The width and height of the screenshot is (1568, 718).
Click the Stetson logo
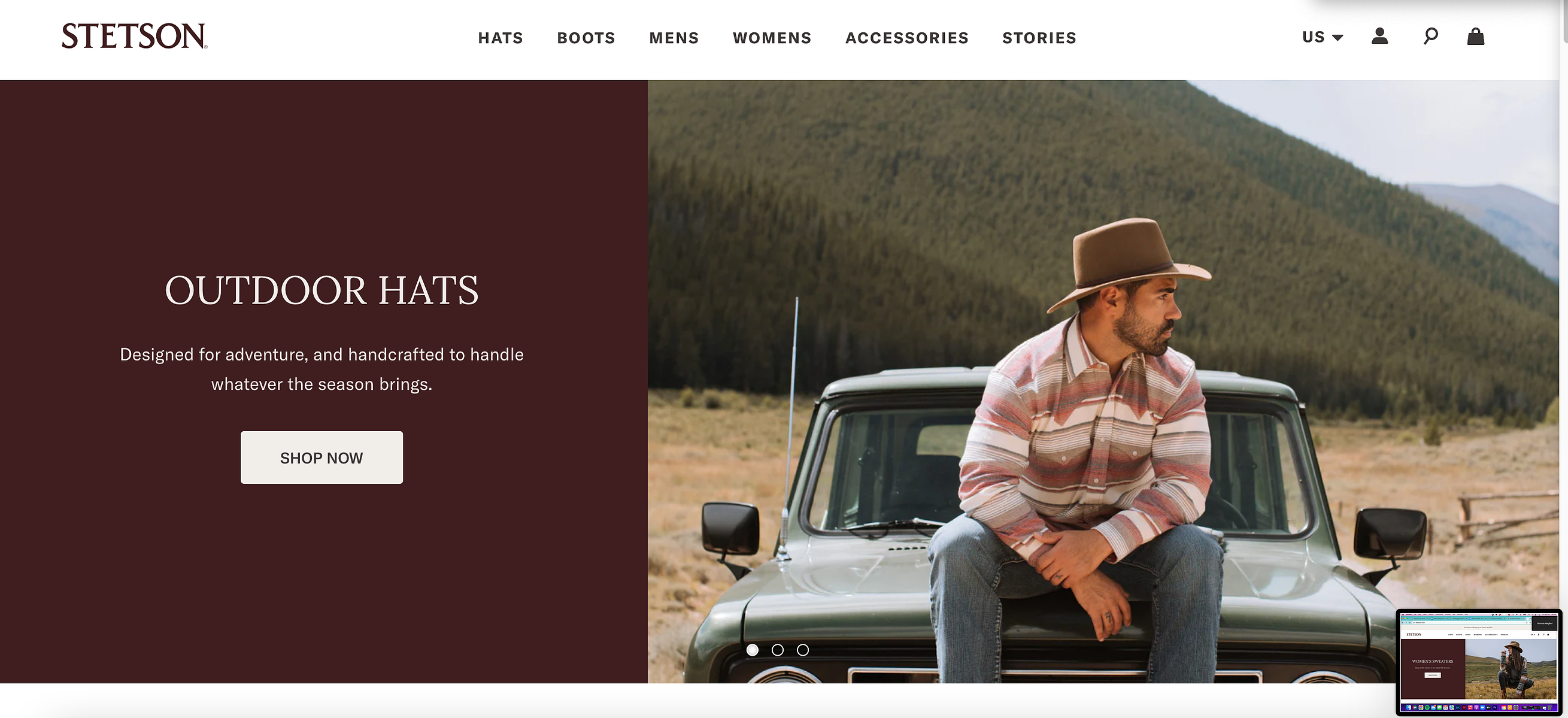point(135,36)
